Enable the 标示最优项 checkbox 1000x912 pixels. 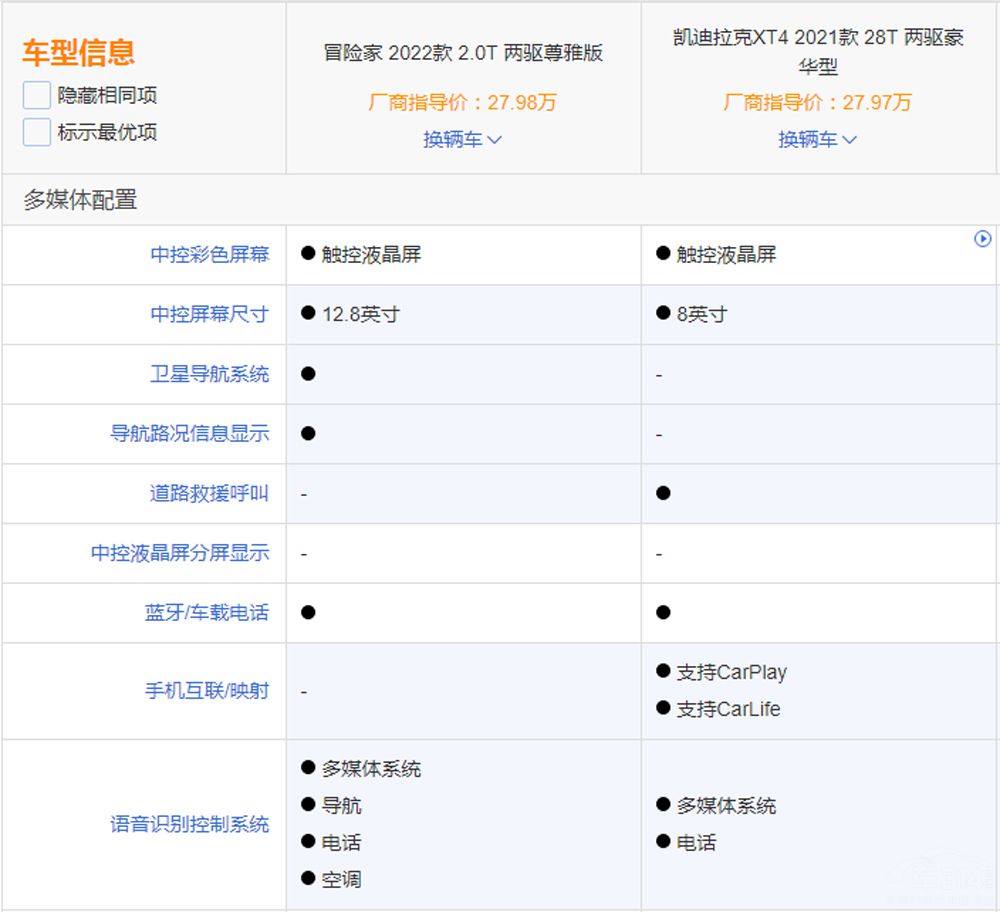point(37,132)
